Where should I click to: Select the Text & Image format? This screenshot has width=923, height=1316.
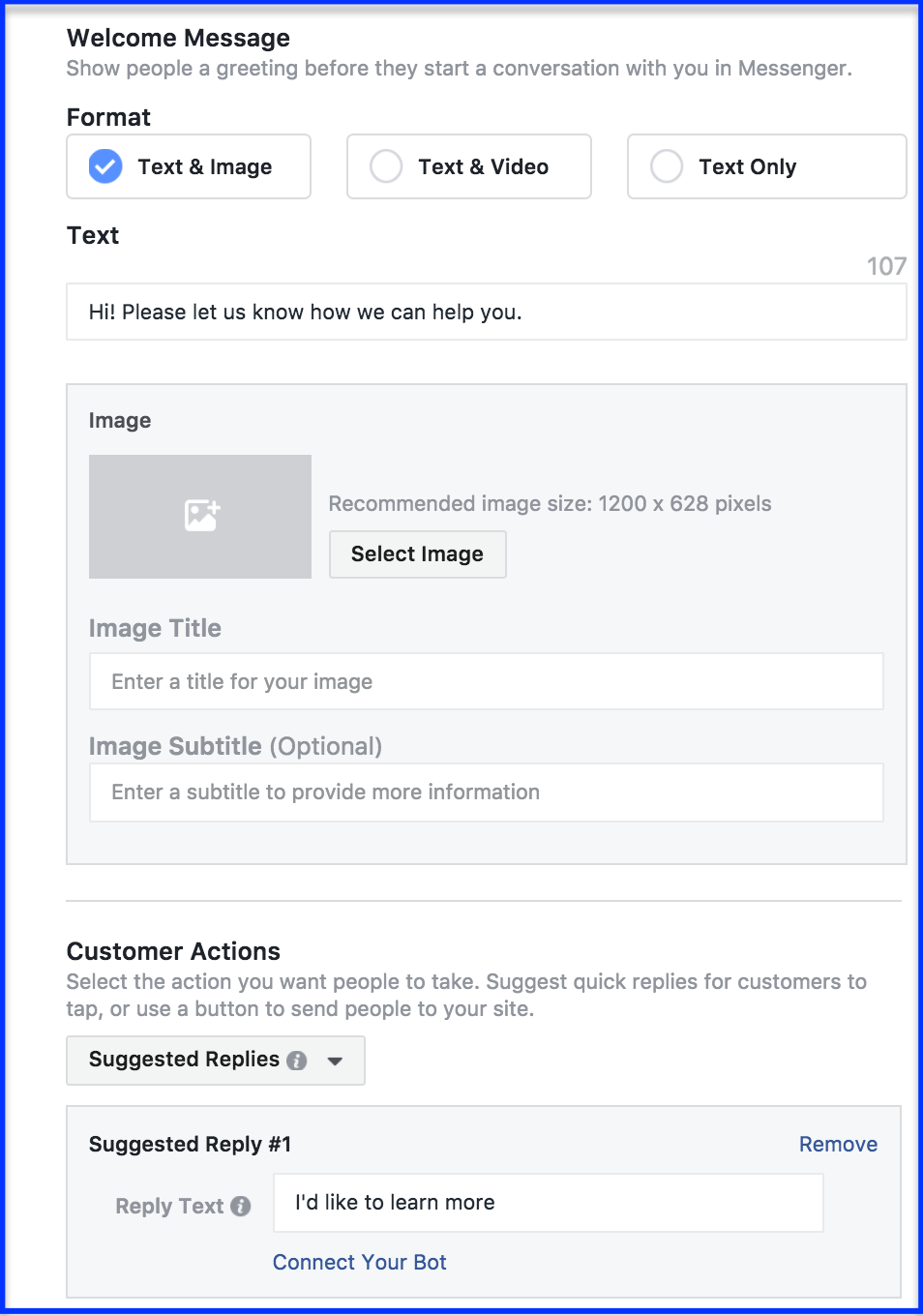pyautogui.click(x=189, y=166)
